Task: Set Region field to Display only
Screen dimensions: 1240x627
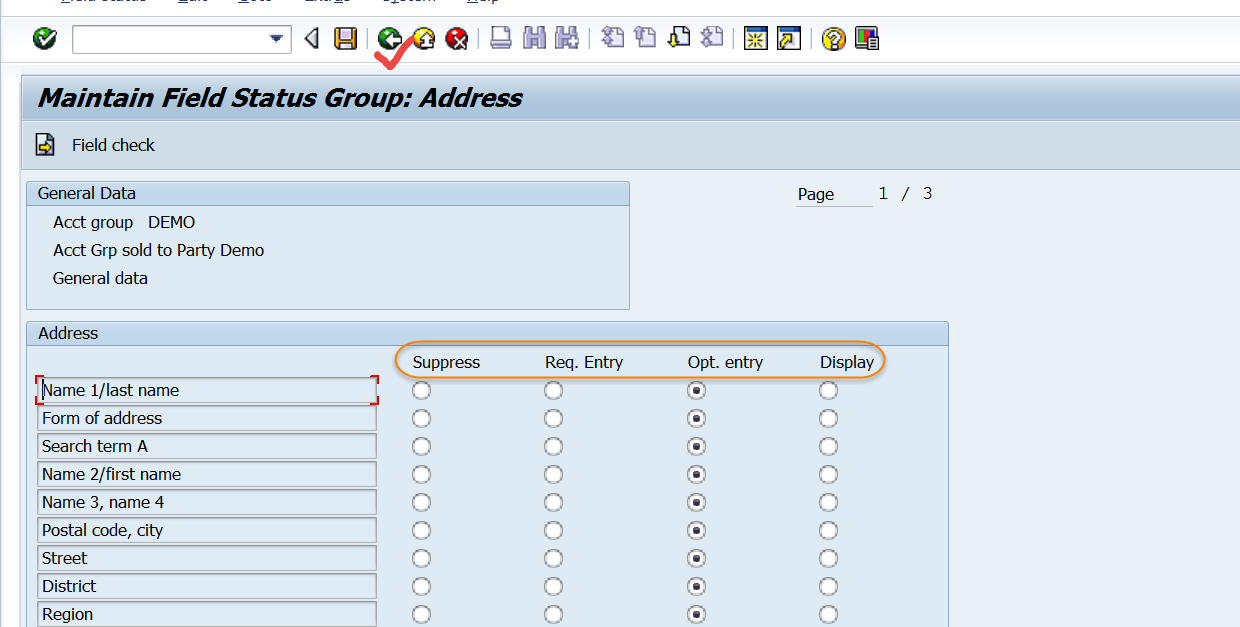Action: point(828,614)
